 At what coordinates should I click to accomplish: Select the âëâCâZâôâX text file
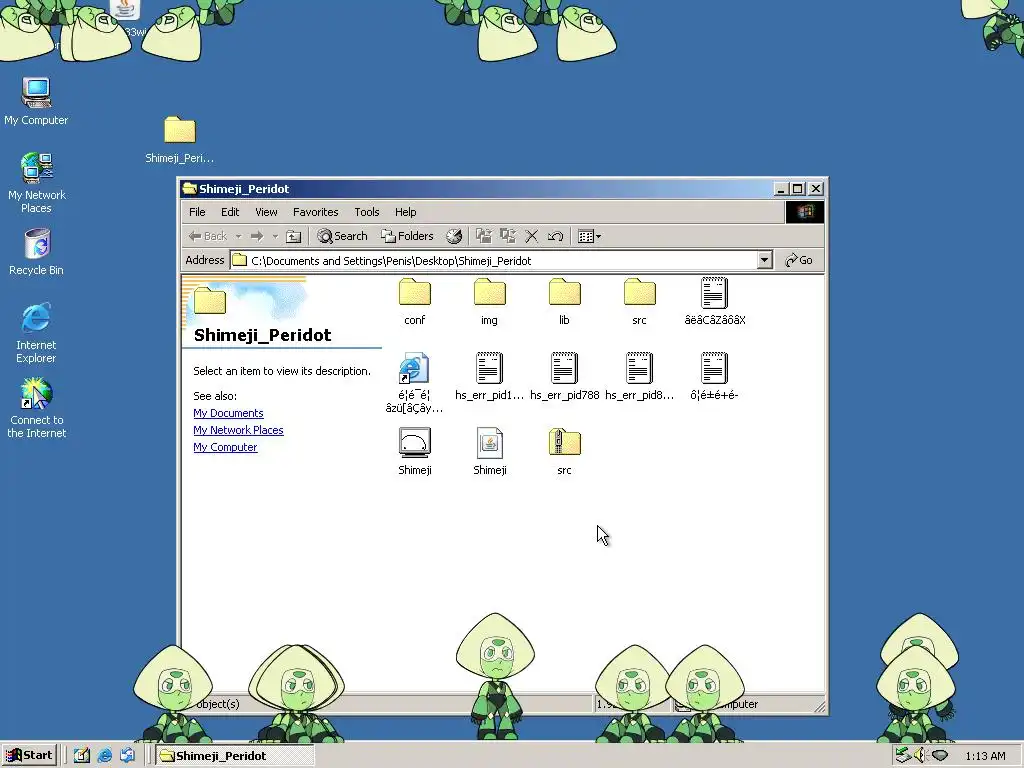tap(714, 293)
